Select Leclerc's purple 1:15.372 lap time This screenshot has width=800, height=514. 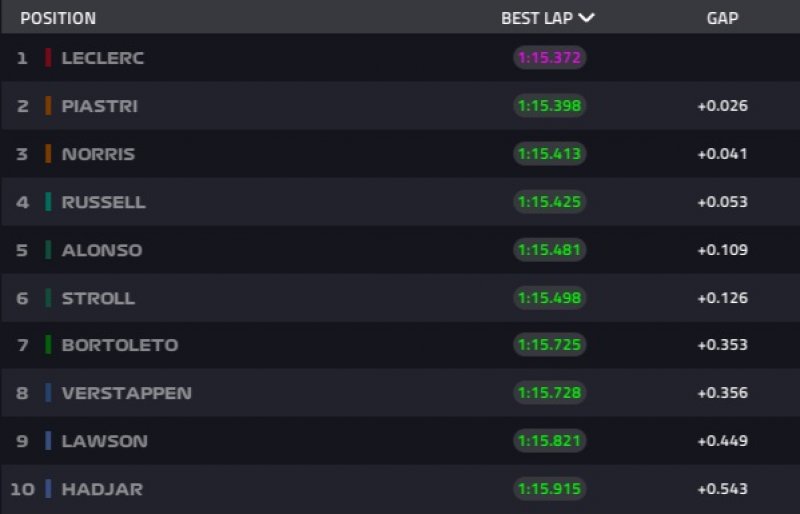pyautogui.click(x=549, y=58)
